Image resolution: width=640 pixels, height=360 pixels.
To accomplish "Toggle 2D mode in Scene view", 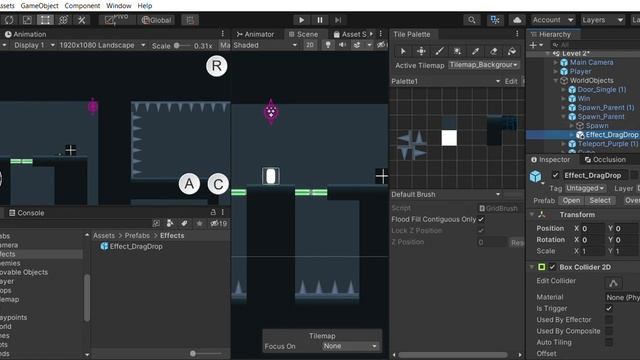I will (x=310, y=45).
